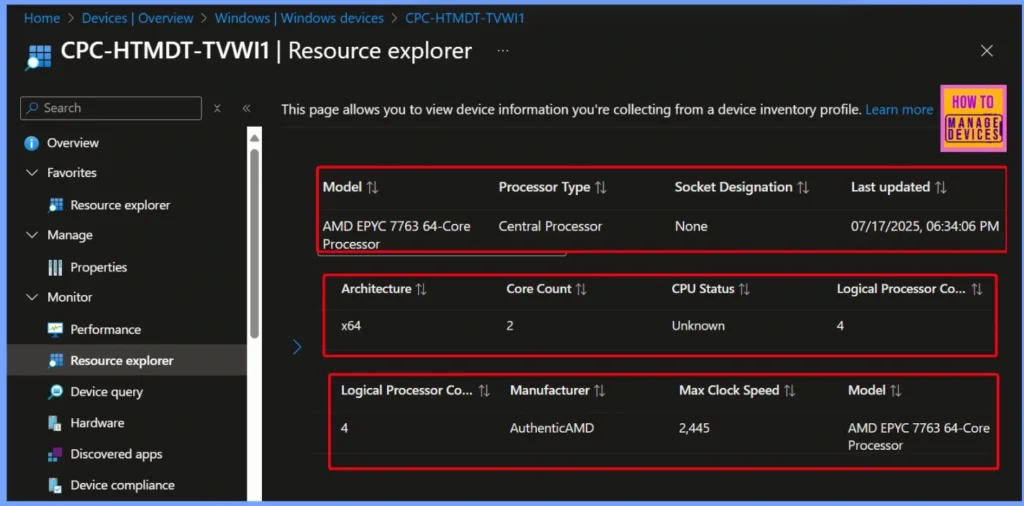Click in the sidebar Search field

coord(111,108)
